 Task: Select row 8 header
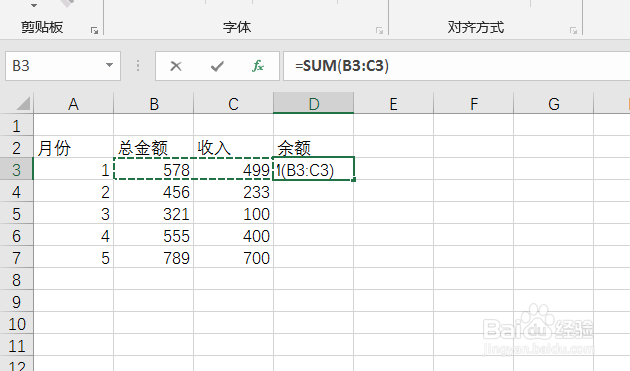(x=16, y=280)
